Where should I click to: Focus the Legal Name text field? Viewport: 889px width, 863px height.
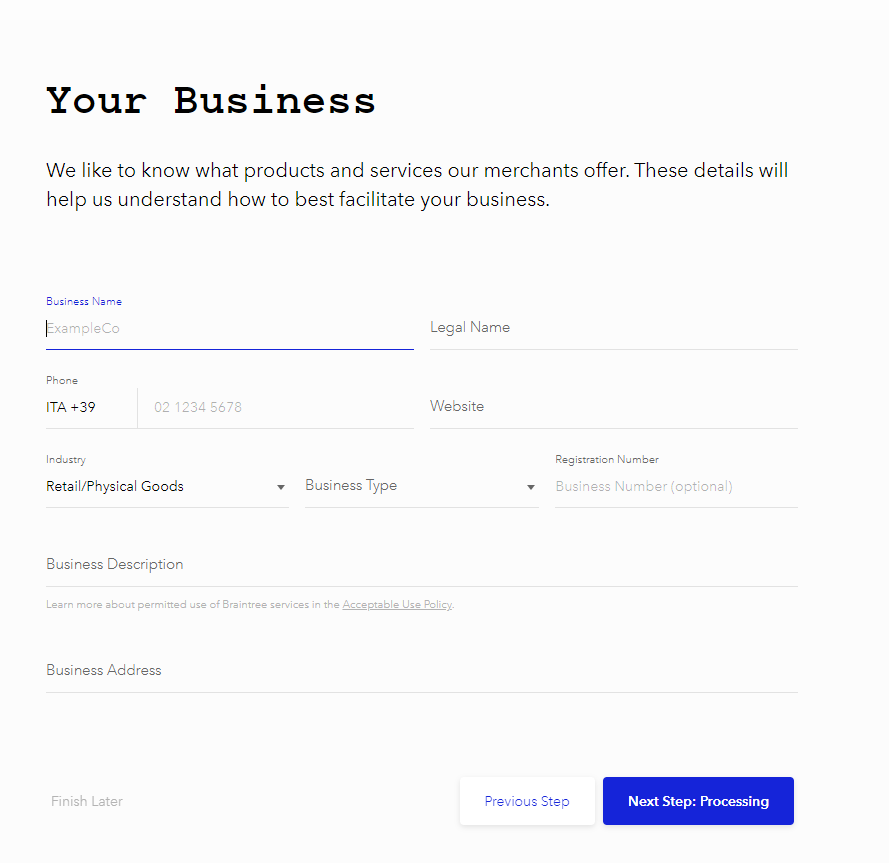(x=613, y=328)
